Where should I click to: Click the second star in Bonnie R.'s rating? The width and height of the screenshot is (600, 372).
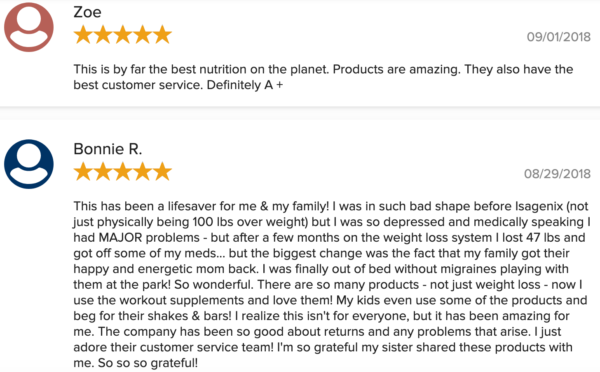(x=103, y=171)
